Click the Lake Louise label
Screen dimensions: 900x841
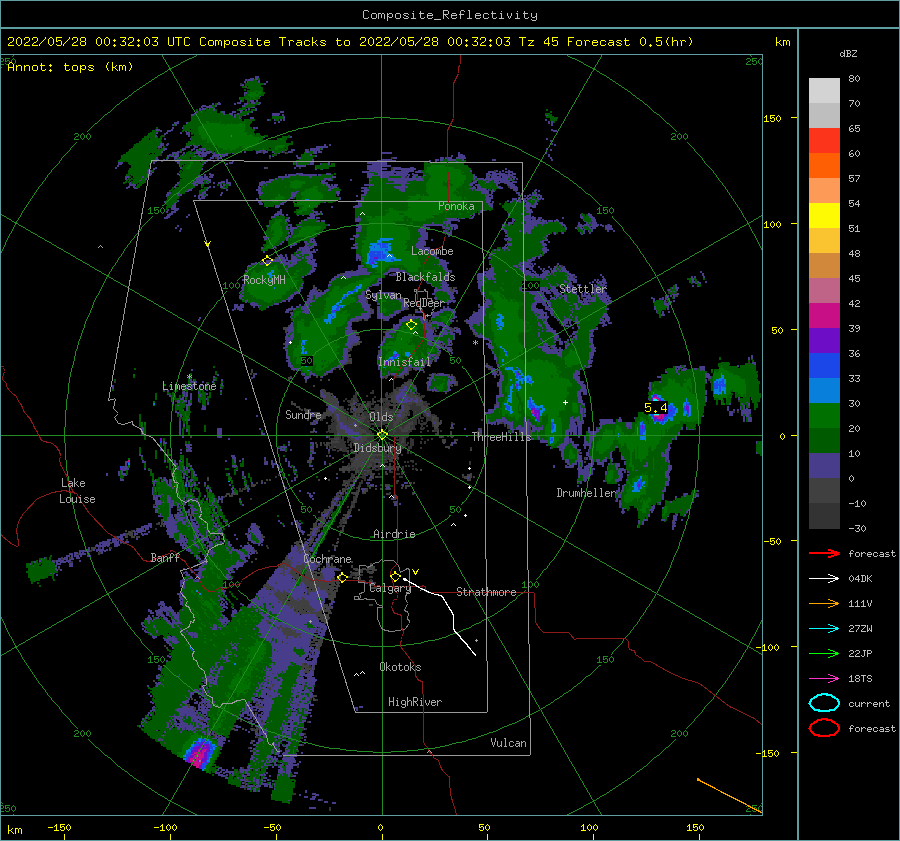tap(77, 491)
